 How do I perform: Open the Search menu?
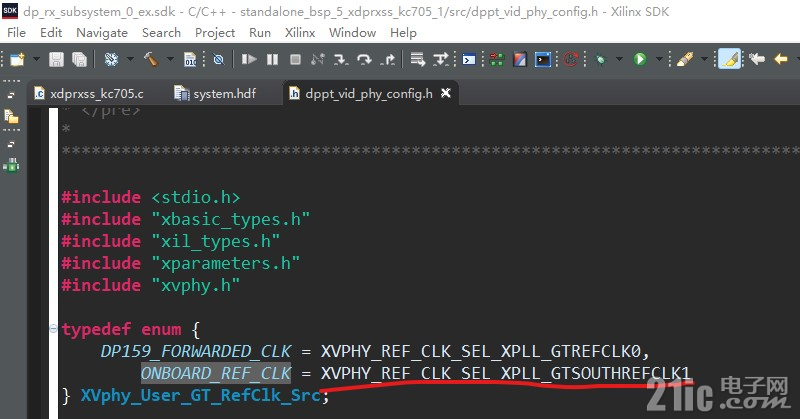tap(161, 33)
